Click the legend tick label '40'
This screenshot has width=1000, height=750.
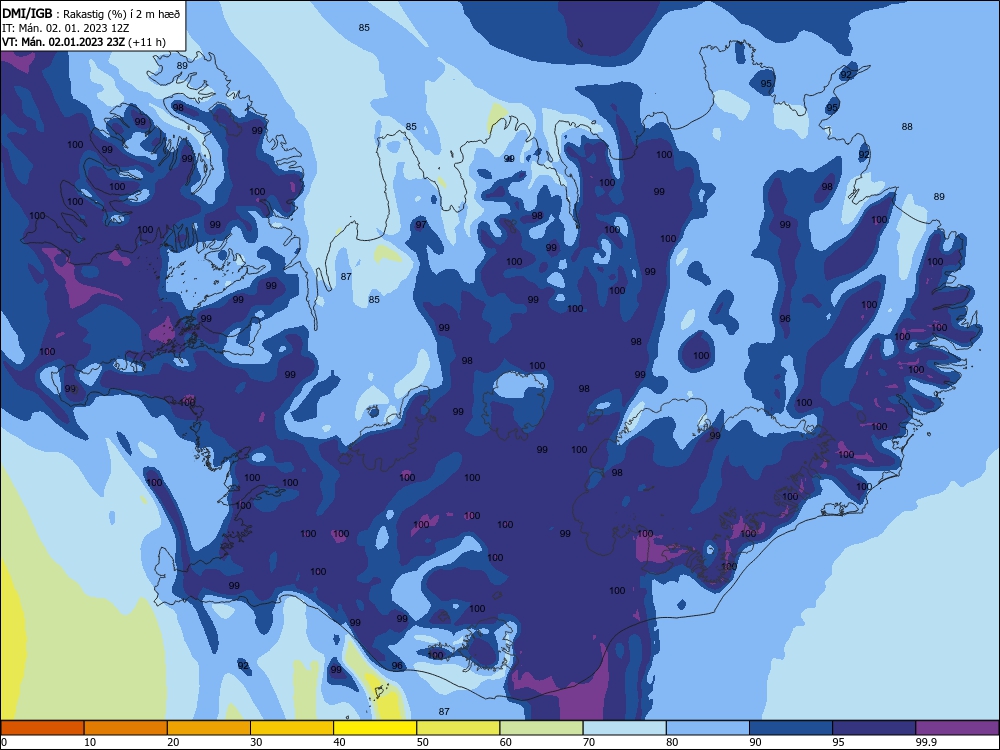click(x=339, y=742)
